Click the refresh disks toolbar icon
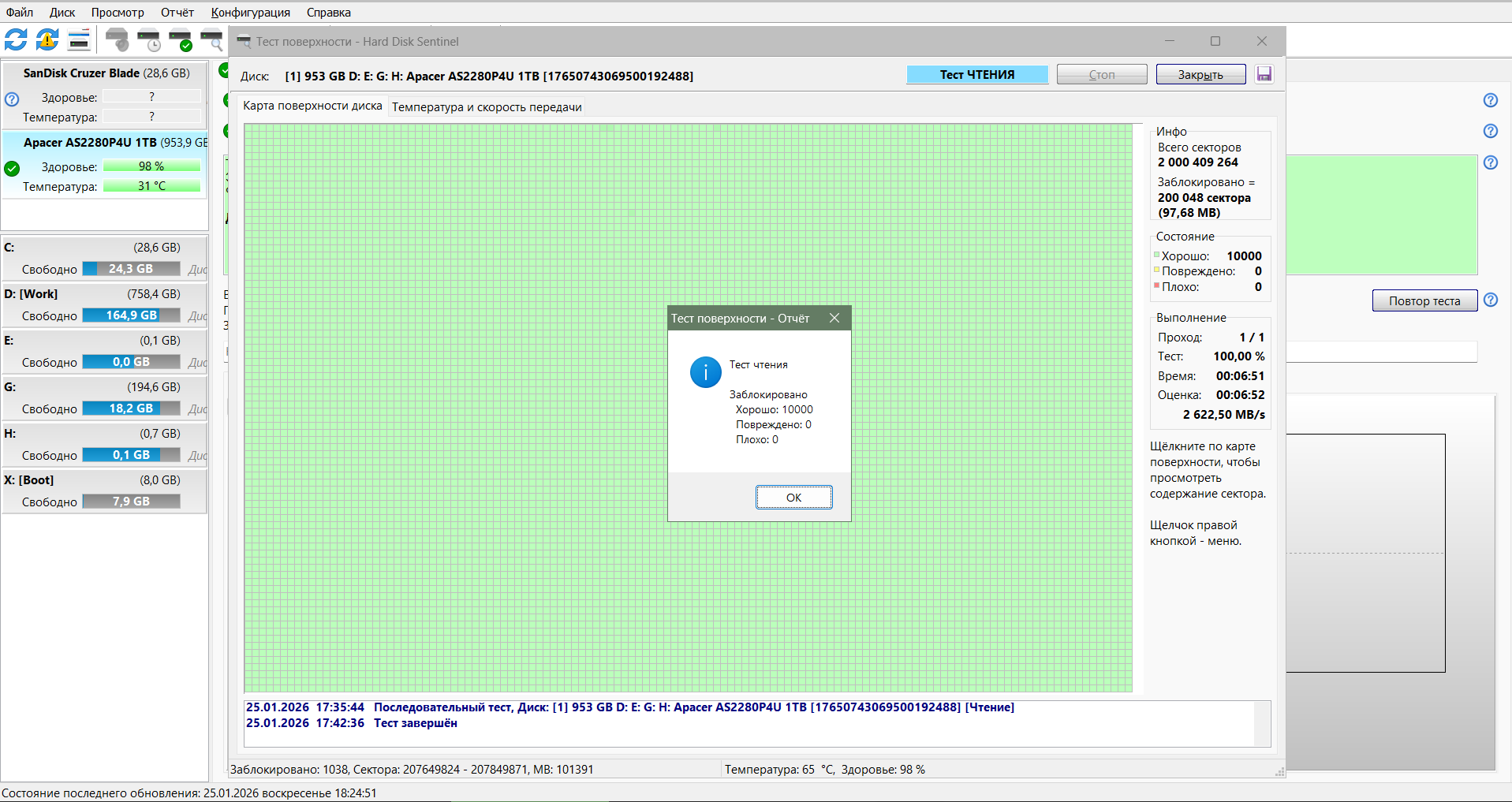This screenshot has width=1512, height=802. tap(15, 39)
